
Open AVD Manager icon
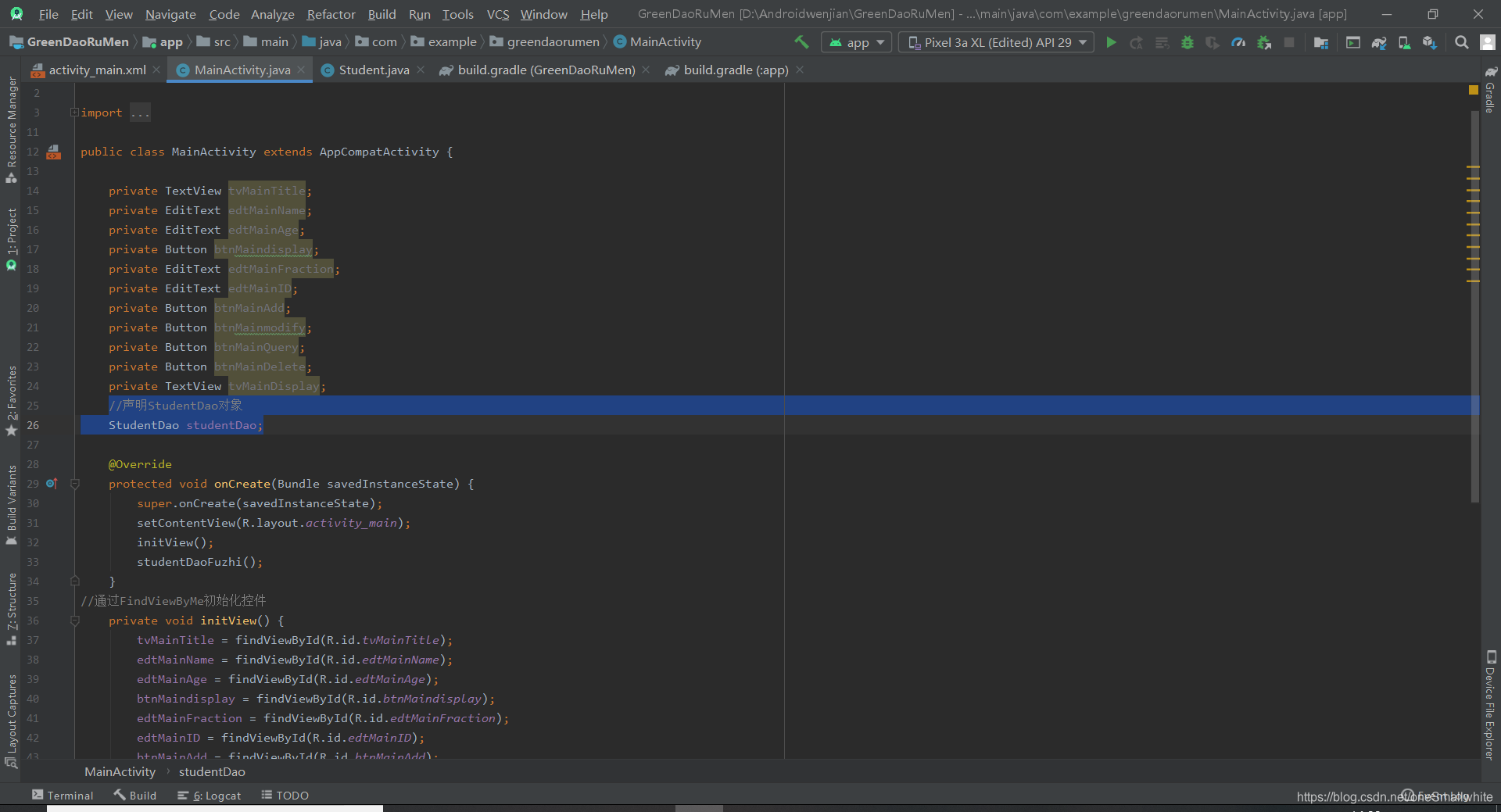1404,42
